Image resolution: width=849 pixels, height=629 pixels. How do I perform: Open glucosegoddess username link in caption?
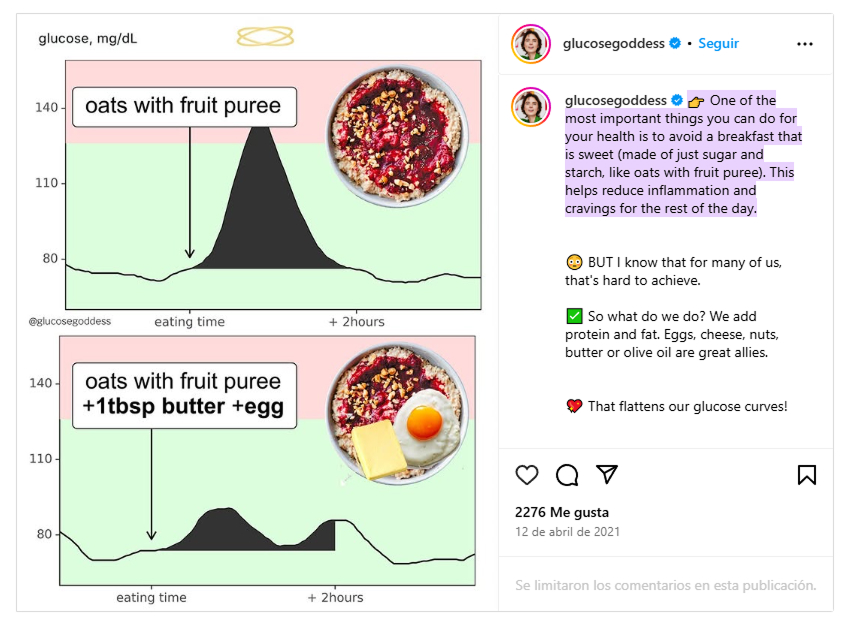click(615, 101)
